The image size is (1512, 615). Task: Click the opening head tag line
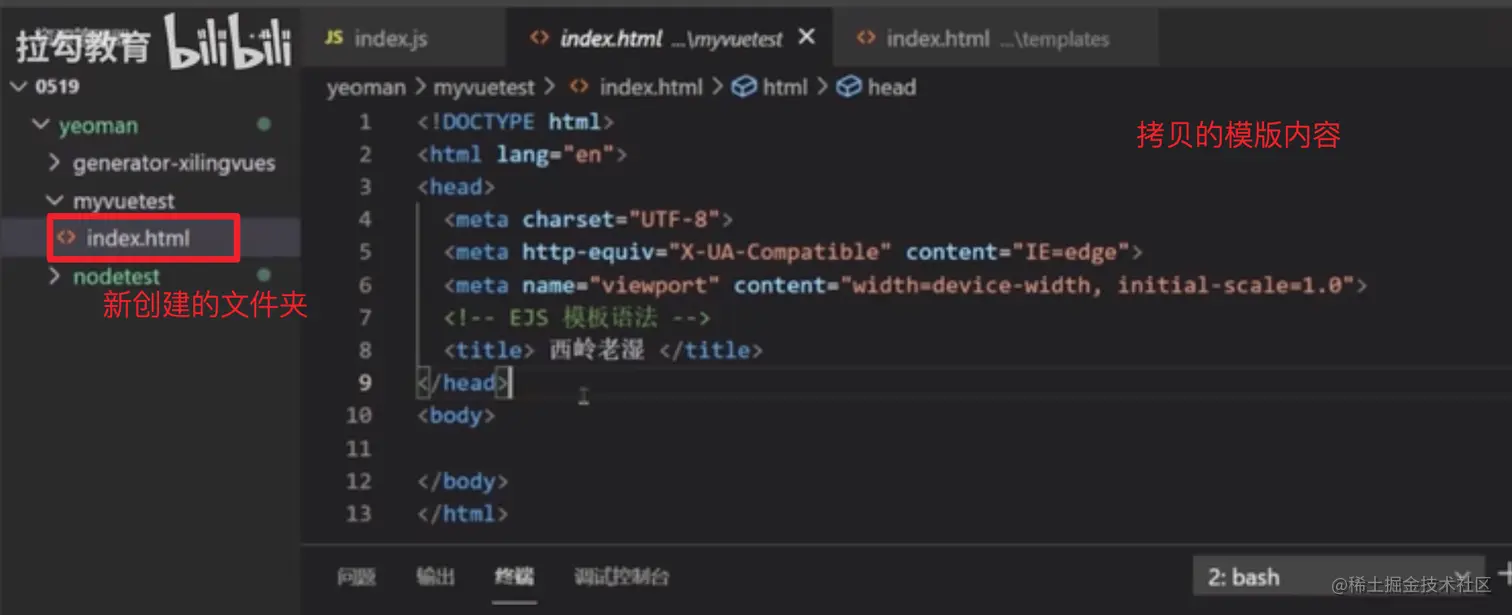(x=456, y=187)
